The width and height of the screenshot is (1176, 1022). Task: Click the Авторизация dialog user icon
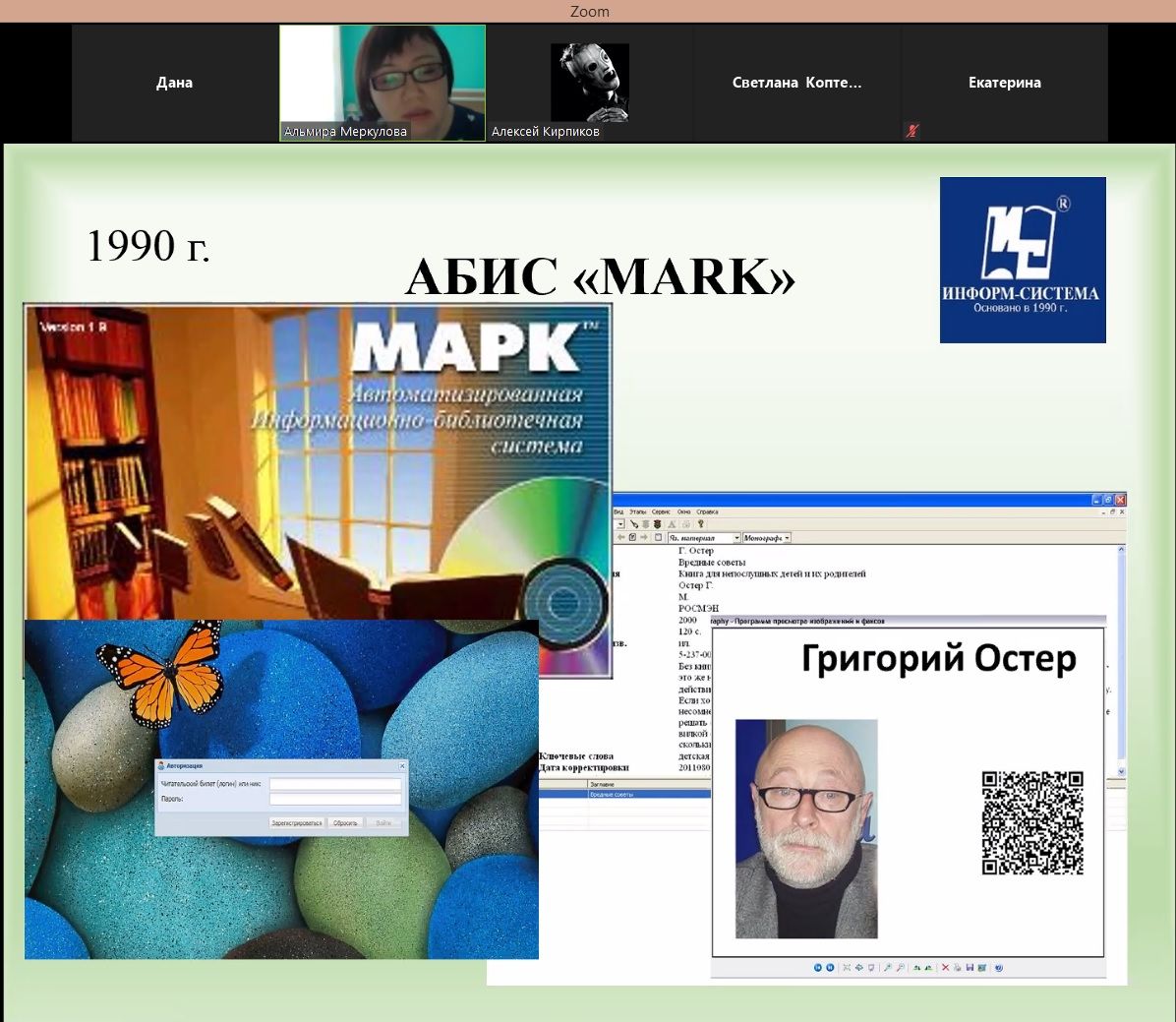pos(160,766)
